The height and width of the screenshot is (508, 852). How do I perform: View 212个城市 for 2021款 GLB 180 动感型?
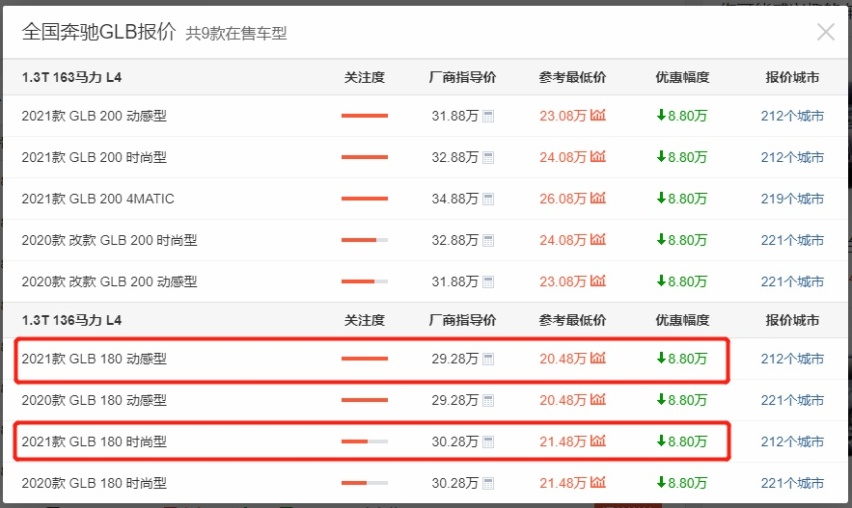click(792, 359)
